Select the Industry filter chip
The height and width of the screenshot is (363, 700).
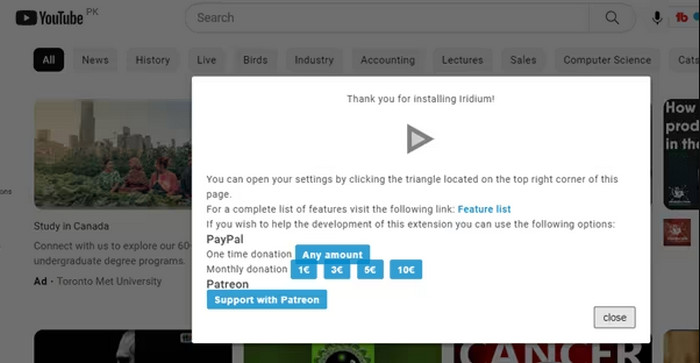coord(314,60)
